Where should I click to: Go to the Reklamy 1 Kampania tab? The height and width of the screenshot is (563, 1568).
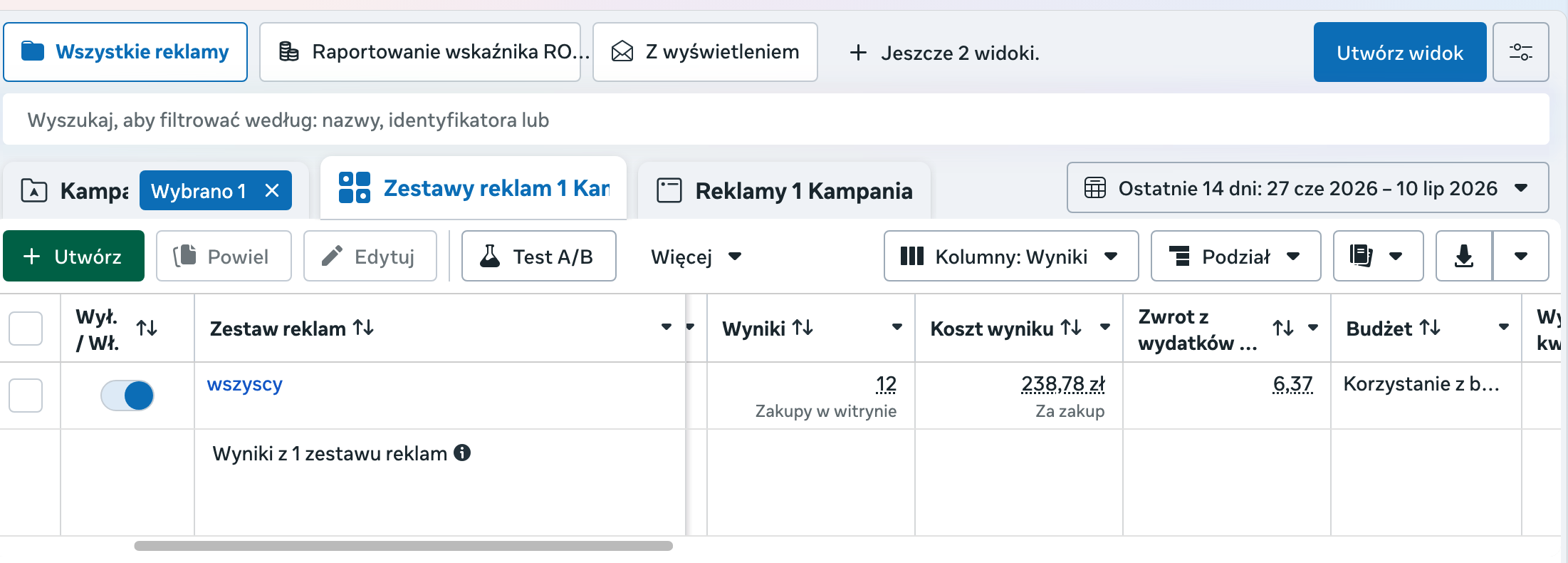(x=784, y=191)
